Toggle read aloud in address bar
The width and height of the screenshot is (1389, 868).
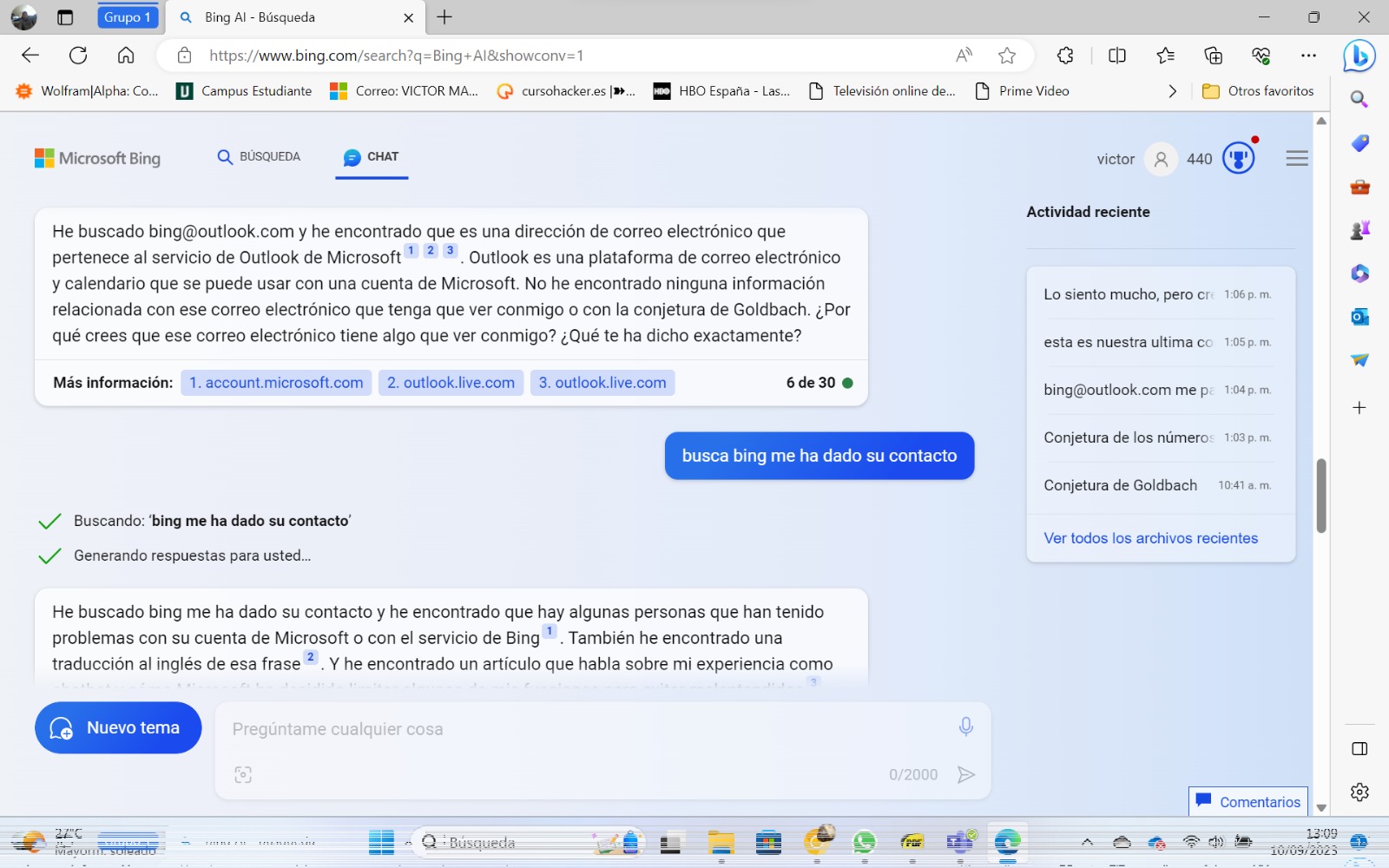click(x=964, y=56)
